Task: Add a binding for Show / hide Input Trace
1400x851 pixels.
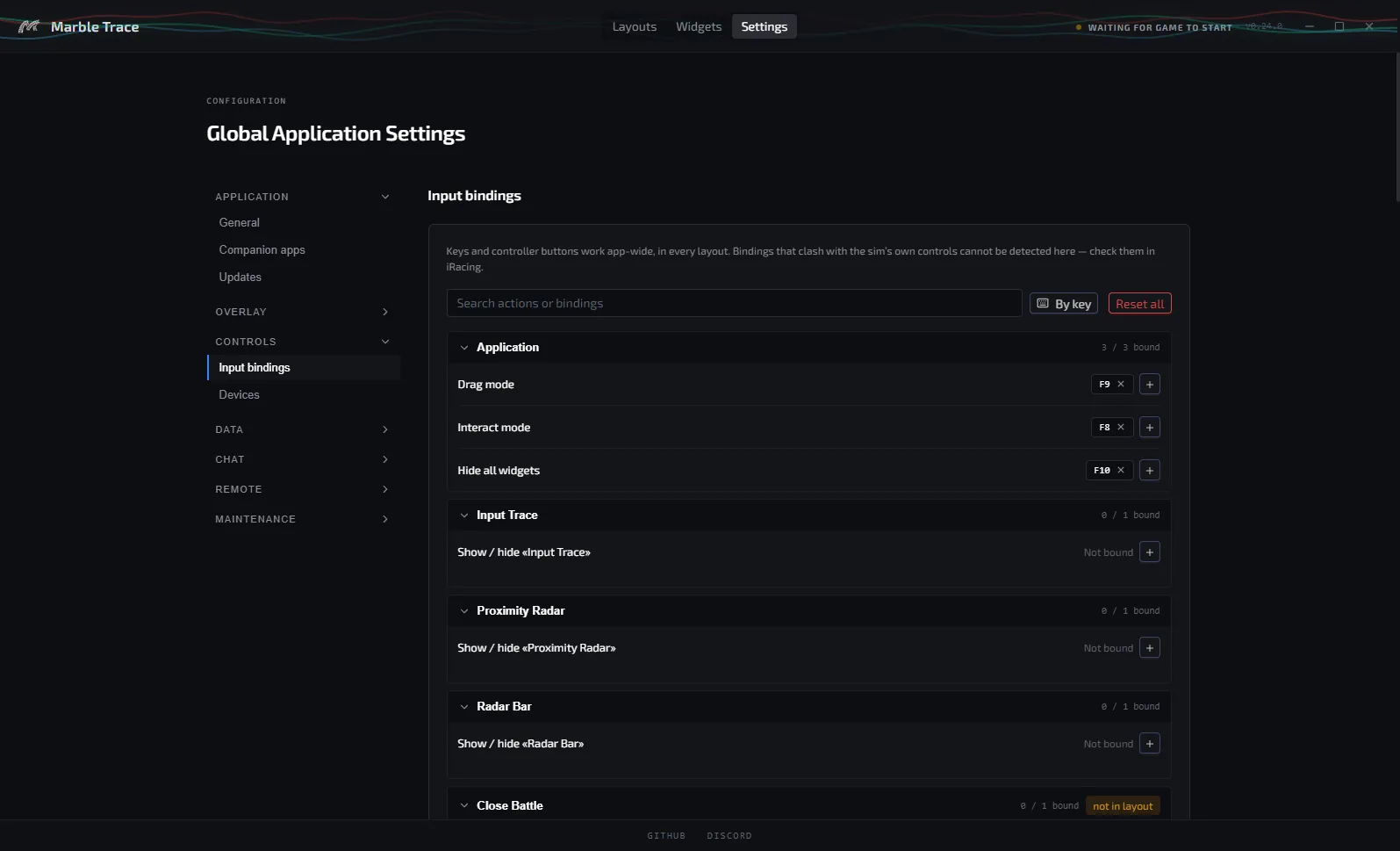Action: click(1150, 552)
